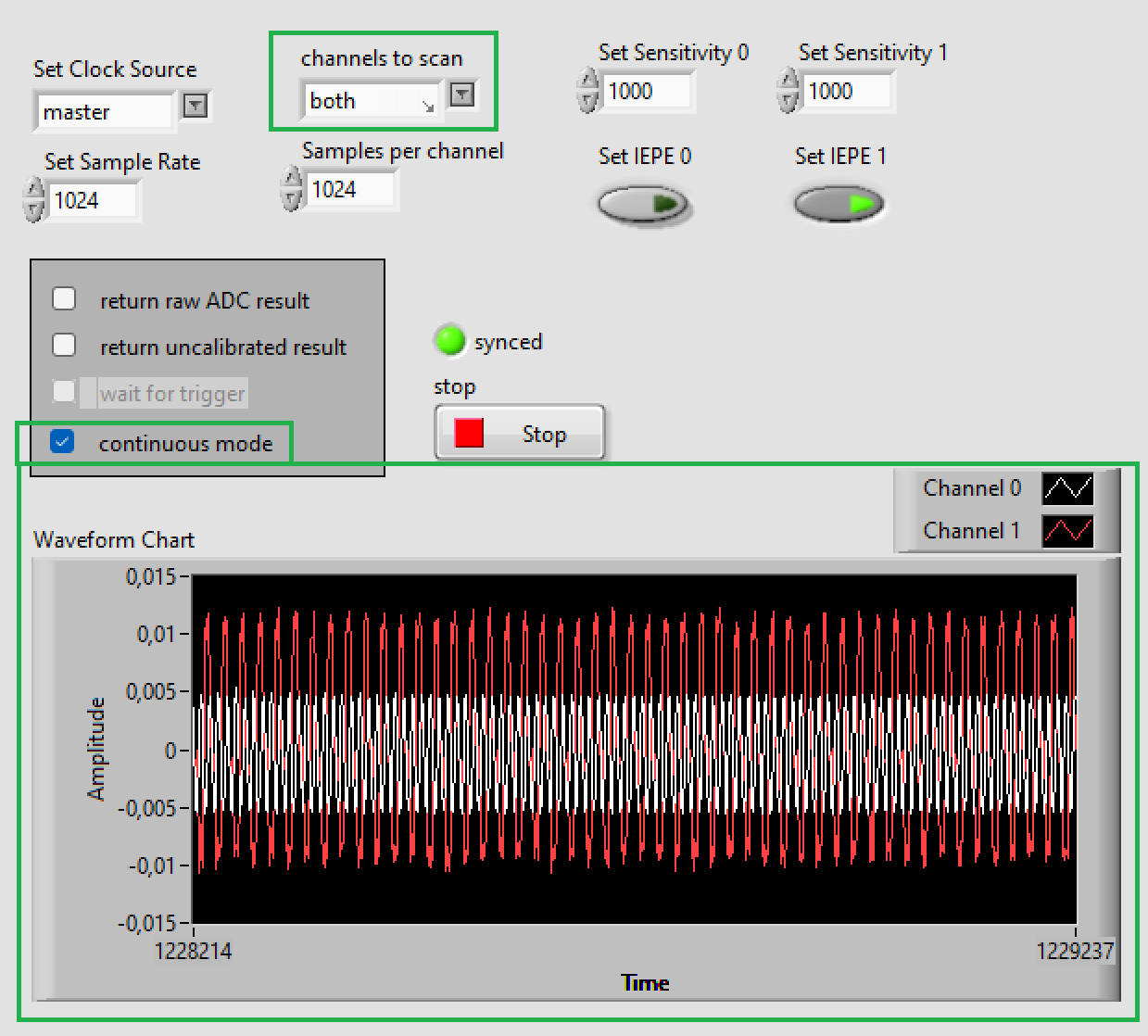The height and width of the screenshot is (1036, 1148).
Task: Click the 1229237 time axis end value
Action: point(1075,952)
